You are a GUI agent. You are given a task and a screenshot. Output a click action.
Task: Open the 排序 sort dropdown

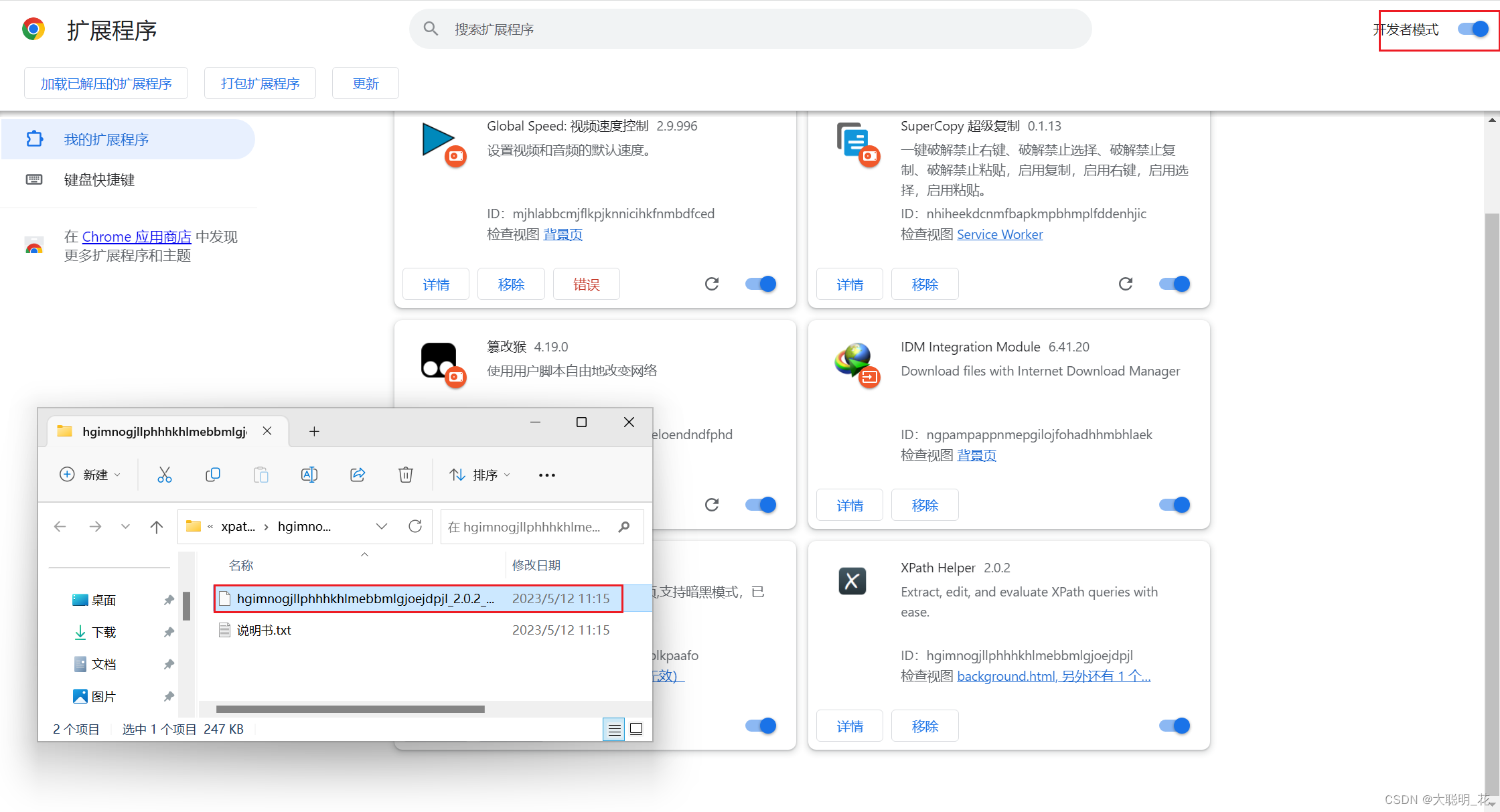pos(479,474)
